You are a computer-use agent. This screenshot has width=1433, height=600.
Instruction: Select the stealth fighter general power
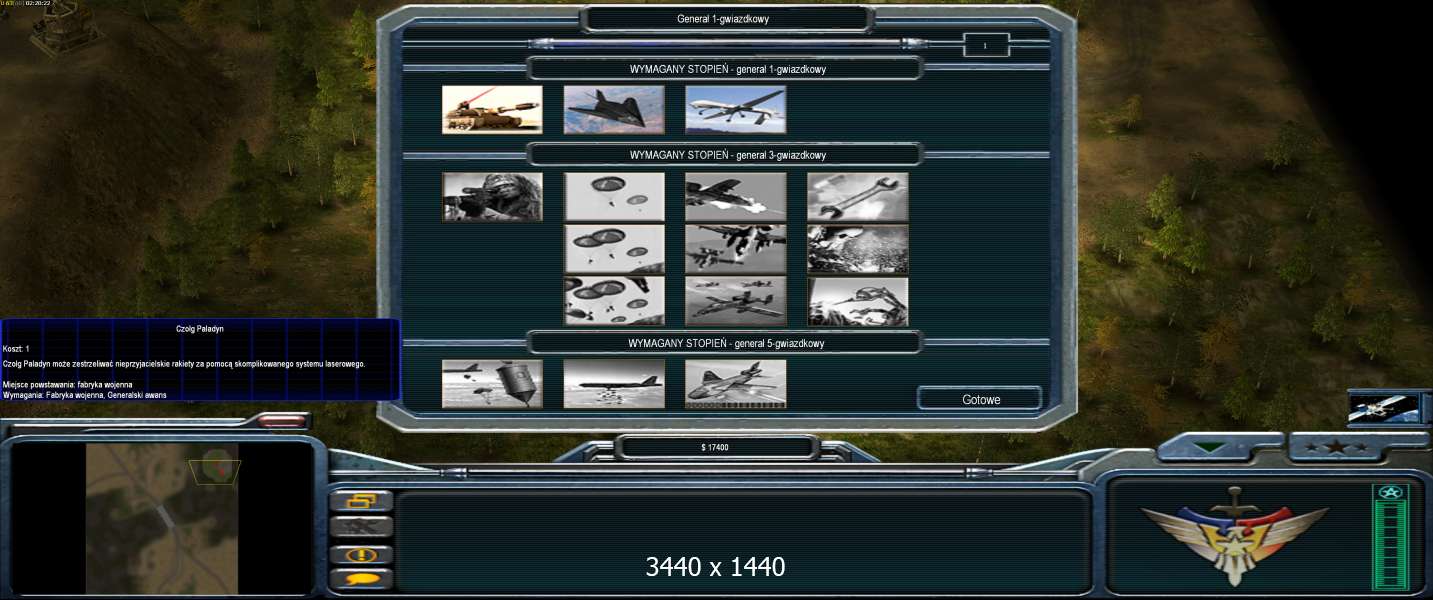point(614,109)
